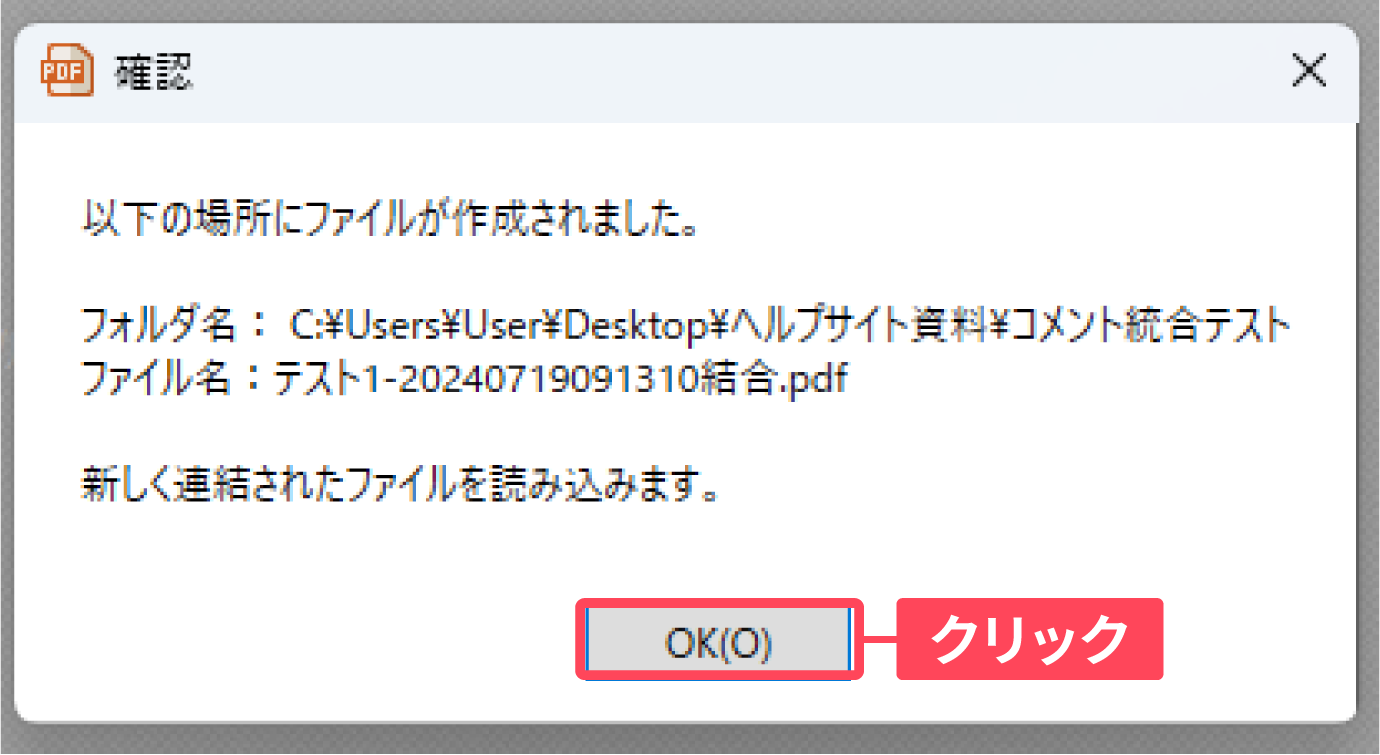1380x755 pixels.
Task: Click the red クリック callout label
Action: pyautogui.click(x=1029, y=640)
